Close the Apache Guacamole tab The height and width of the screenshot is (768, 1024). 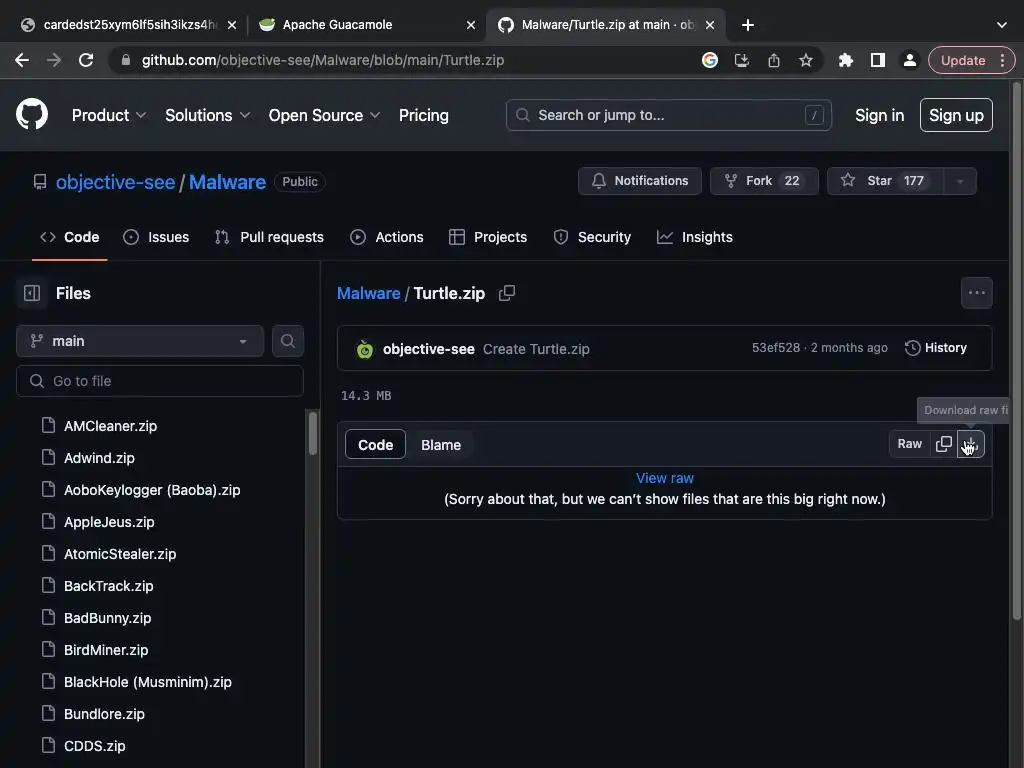(x=471, y=25)
